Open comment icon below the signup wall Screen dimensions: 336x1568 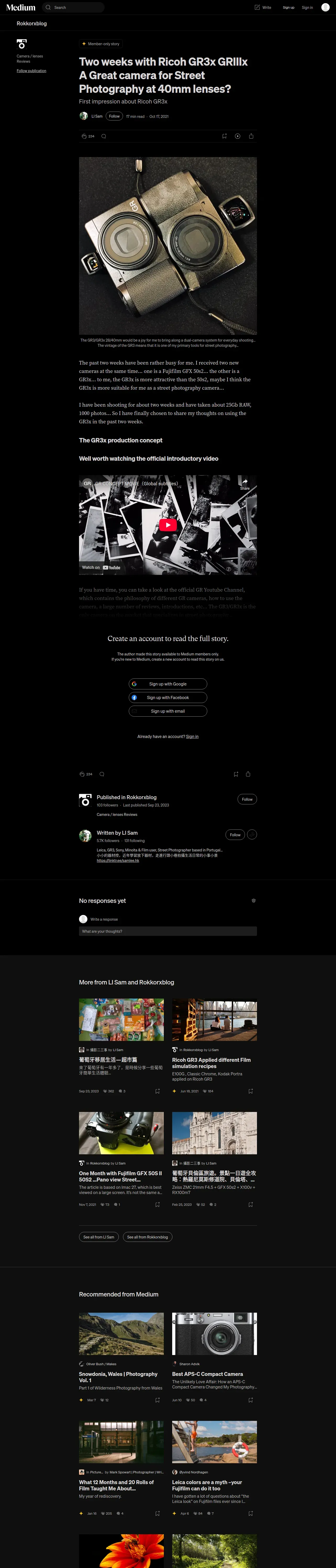point(102,774)
